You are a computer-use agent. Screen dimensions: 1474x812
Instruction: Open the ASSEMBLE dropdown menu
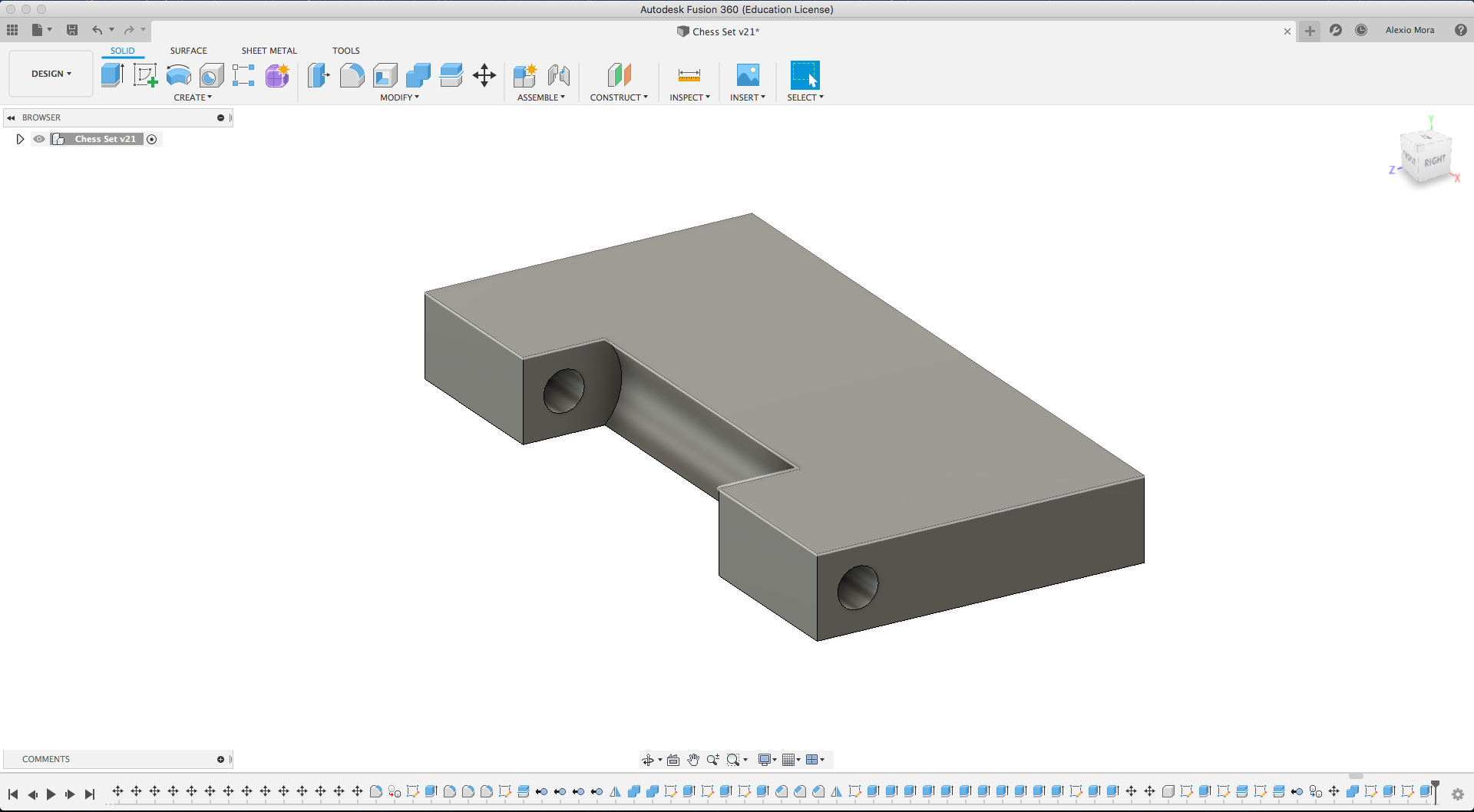click(541, 97)
